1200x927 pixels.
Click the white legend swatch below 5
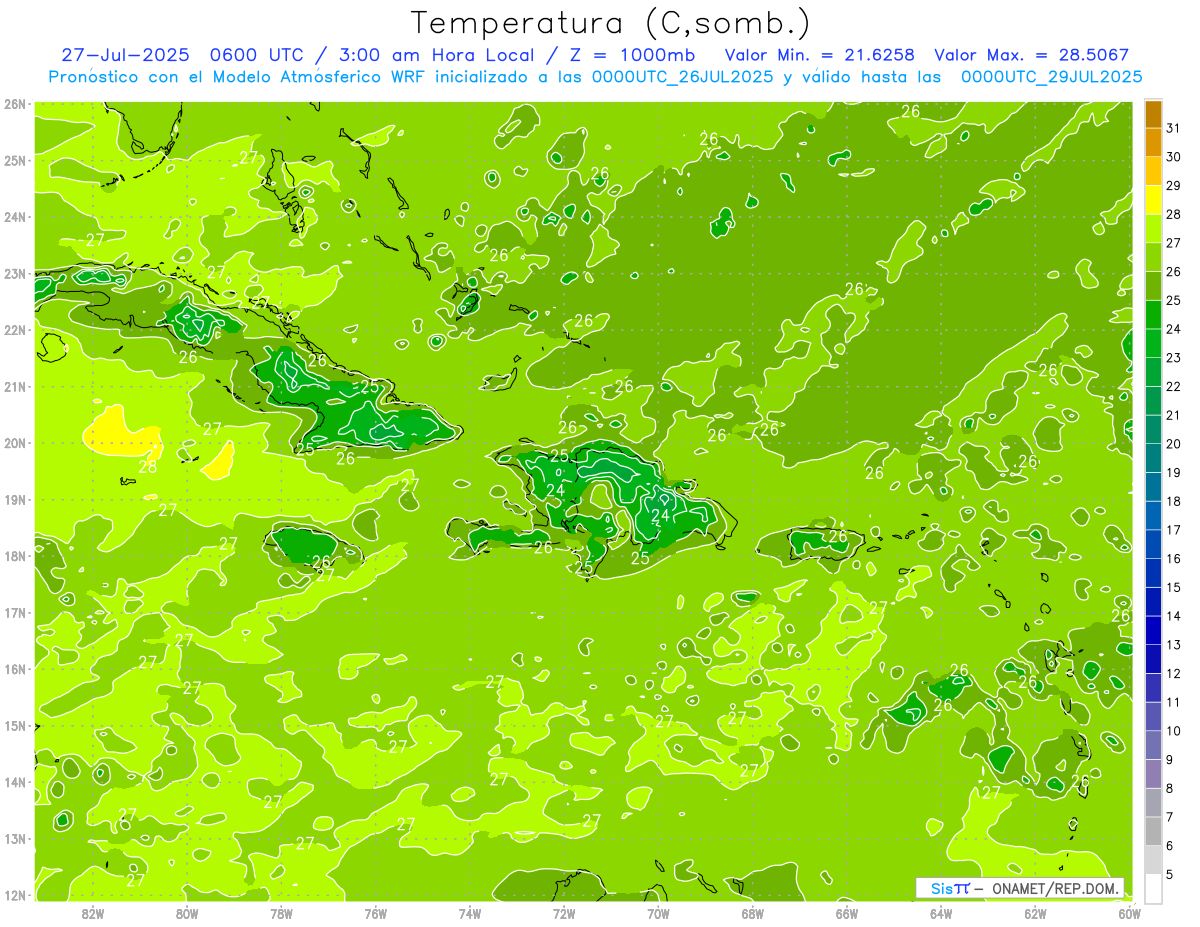tap(1153, 888)
